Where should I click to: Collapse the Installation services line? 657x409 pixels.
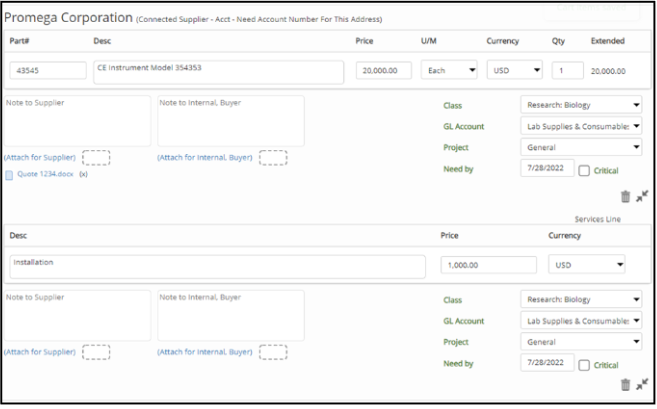pos(642,384)
